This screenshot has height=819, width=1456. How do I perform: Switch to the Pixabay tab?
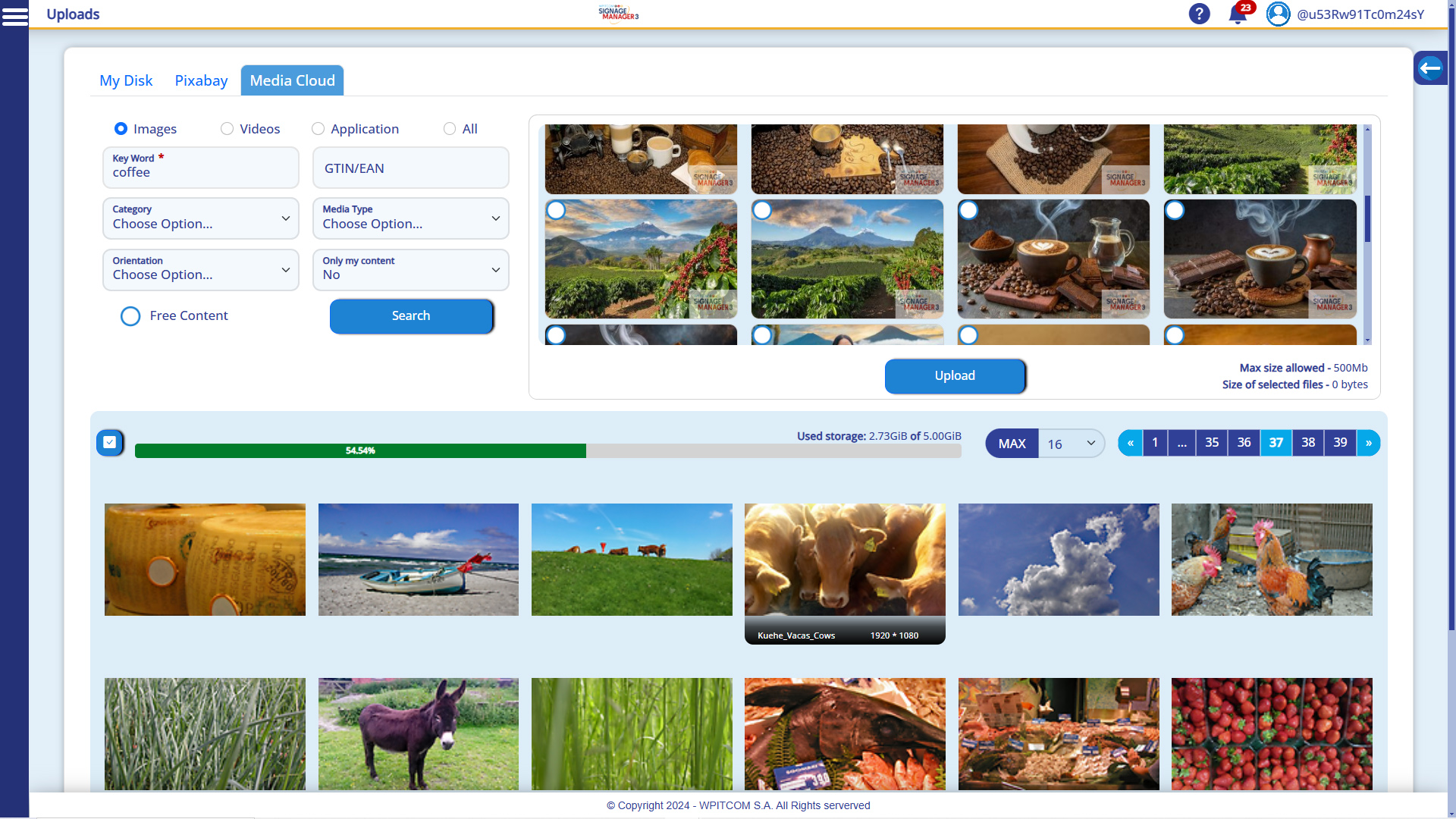point(200,80)
